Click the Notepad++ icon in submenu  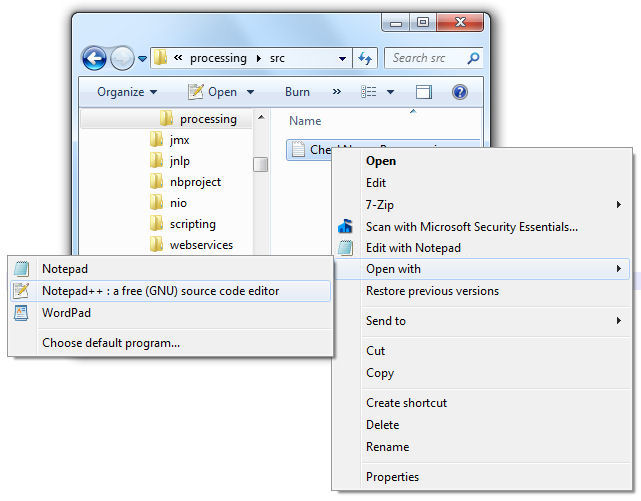coord(21,291)
